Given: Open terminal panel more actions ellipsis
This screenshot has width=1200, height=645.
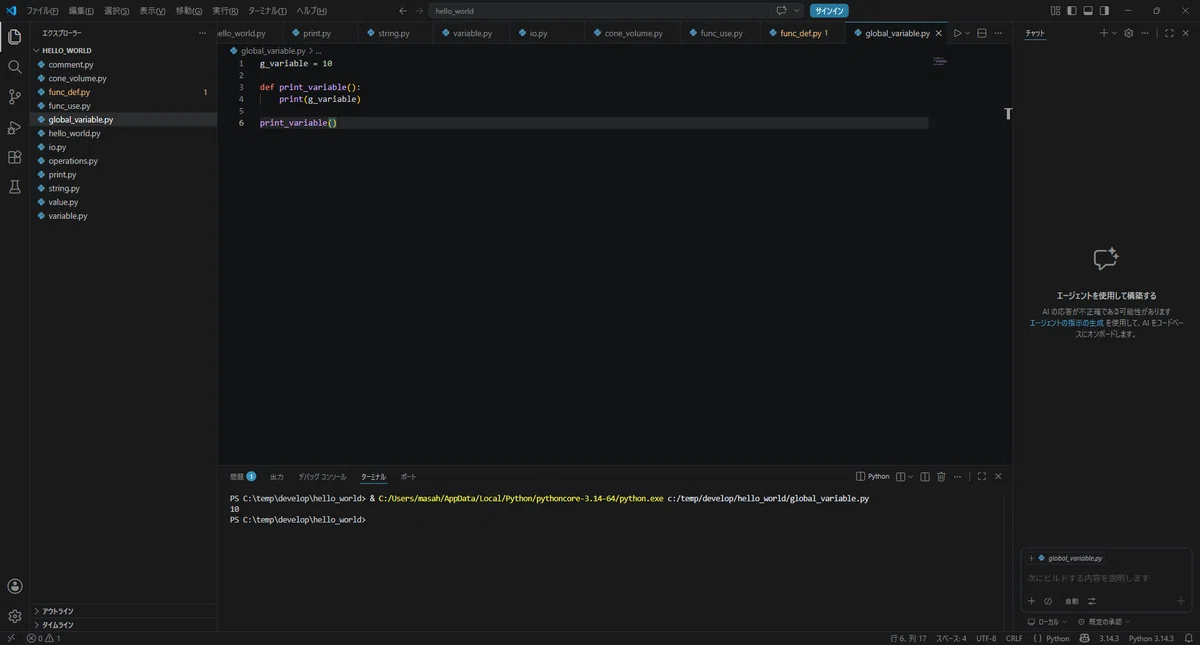Looking at the screenshot, I should pos(957,477).
